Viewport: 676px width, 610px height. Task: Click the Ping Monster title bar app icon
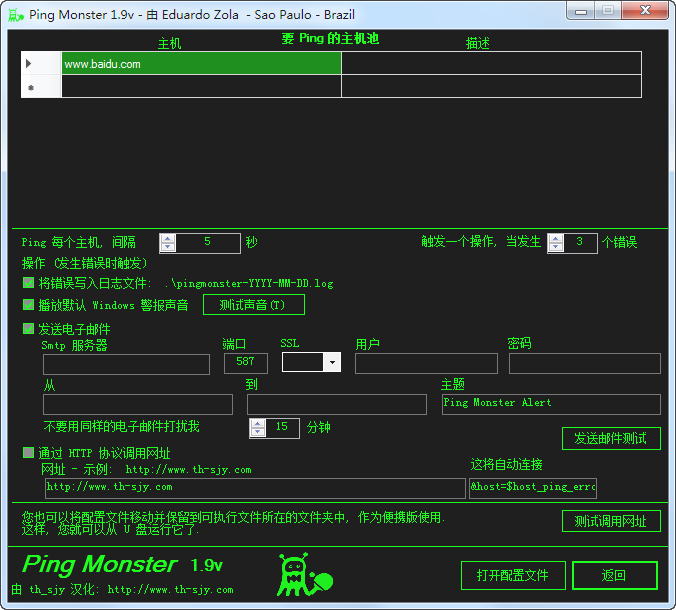point(16,15)
